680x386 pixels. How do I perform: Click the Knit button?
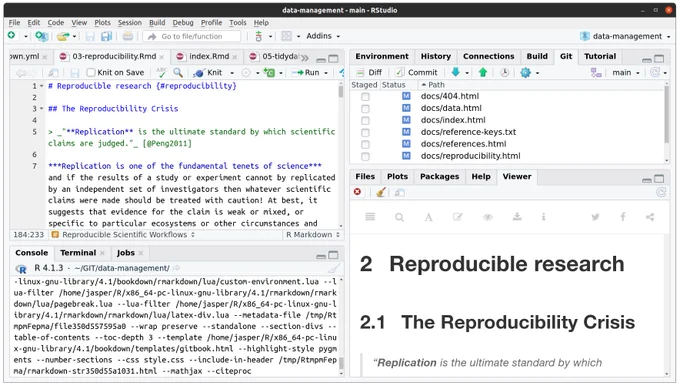(x=209, y=72)
